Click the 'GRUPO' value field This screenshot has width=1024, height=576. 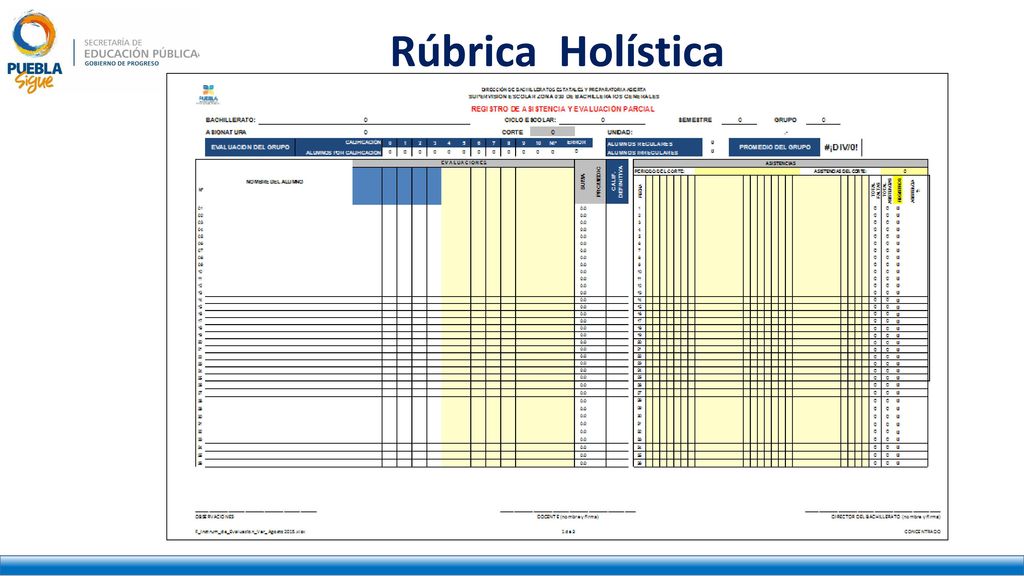823,120
